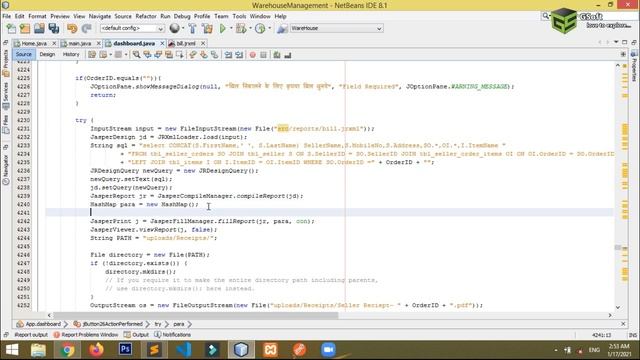Click the Comment icon in editor toolbar
Viewport: 640px width, 360px height.
(x=277, y=55)
